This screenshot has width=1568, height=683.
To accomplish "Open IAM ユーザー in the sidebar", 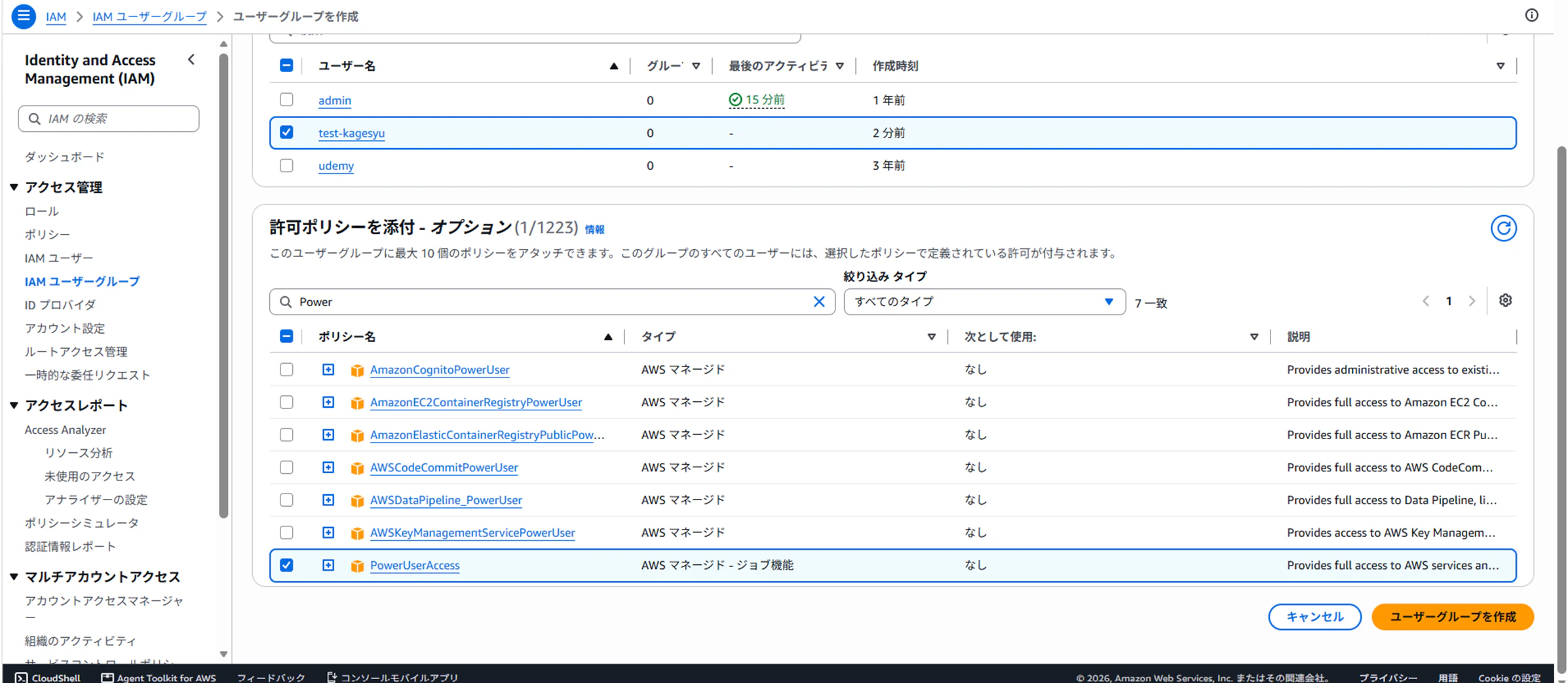I will [x=59, y=258].
